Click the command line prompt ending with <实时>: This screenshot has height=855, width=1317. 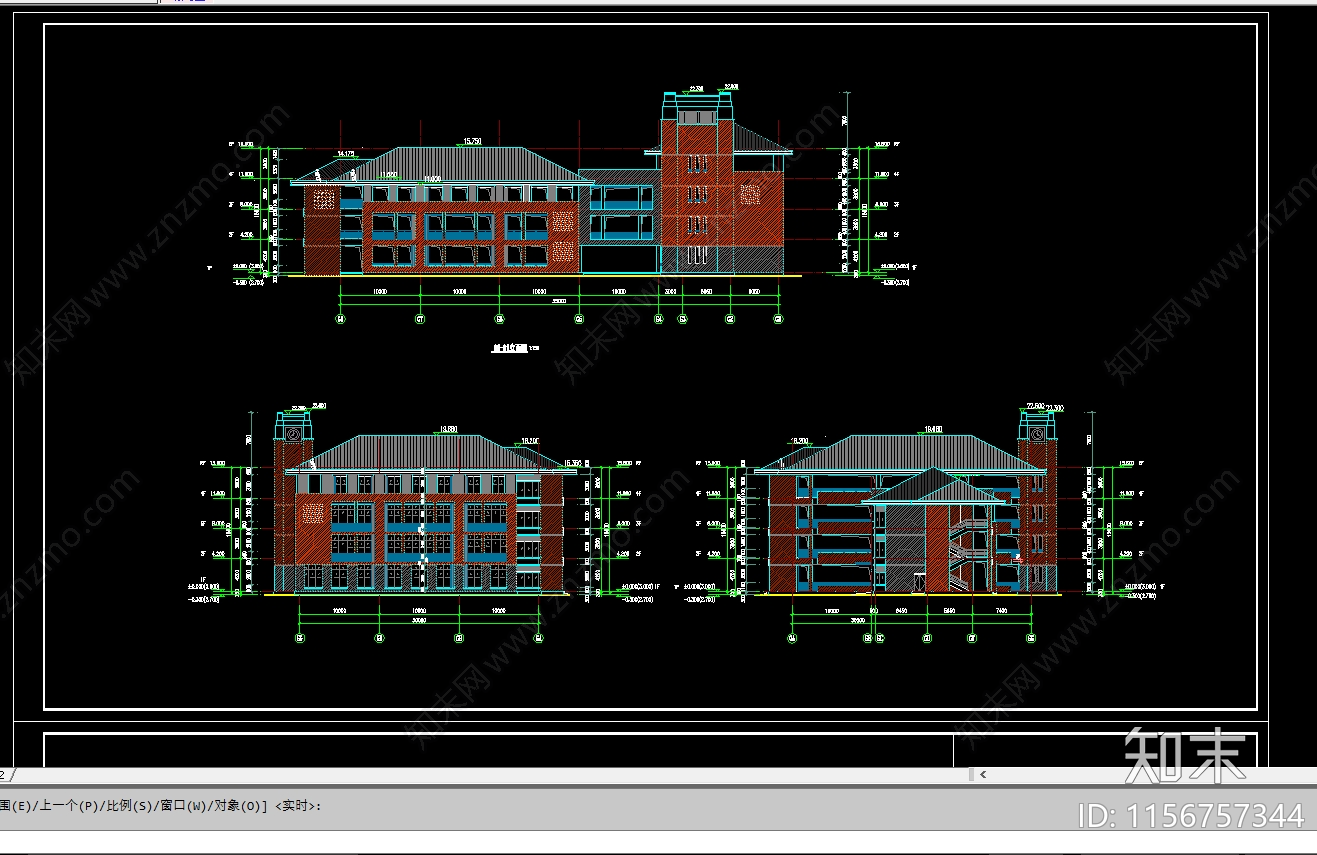point(160,805)
